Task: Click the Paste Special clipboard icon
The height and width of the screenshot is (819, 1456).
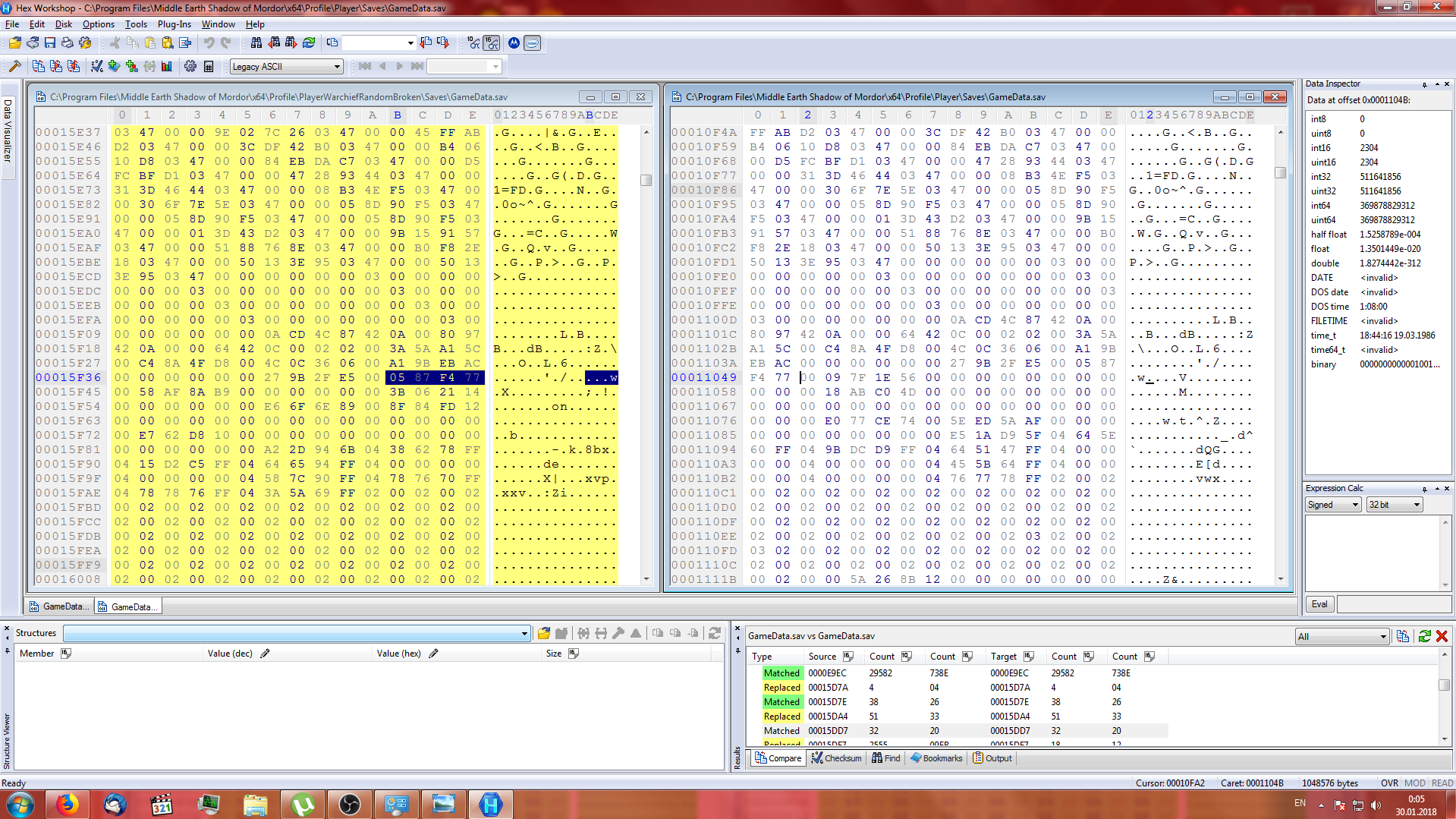Action: [167, 43]
